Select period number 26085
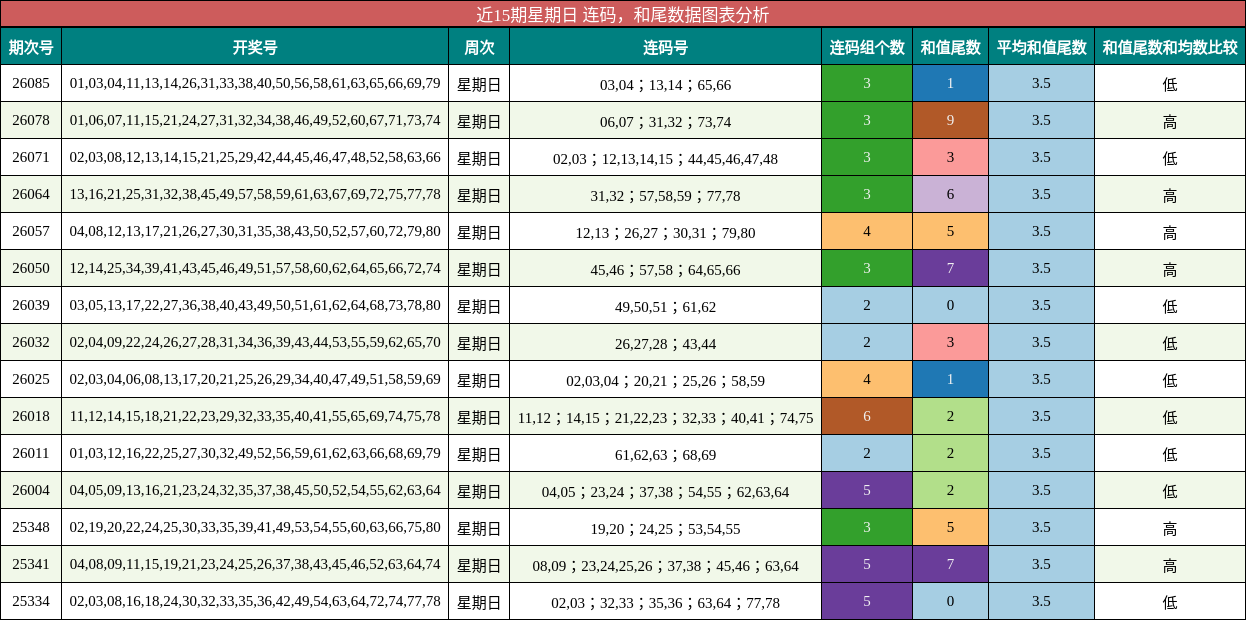1246x620 pixels. coord(31,84)
